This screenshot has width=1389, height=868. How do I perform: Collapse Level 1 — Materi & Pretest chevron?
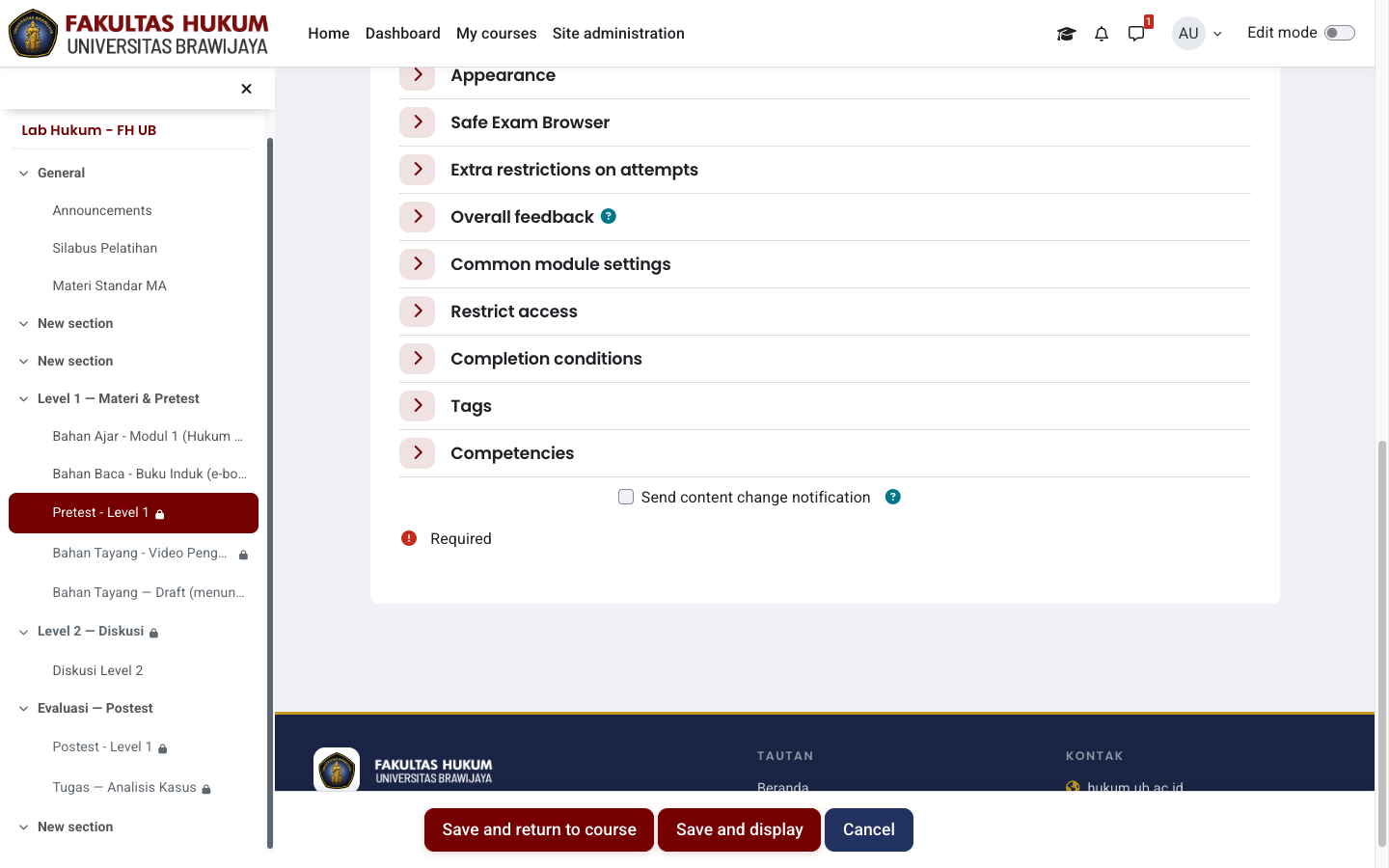point(23,399)
